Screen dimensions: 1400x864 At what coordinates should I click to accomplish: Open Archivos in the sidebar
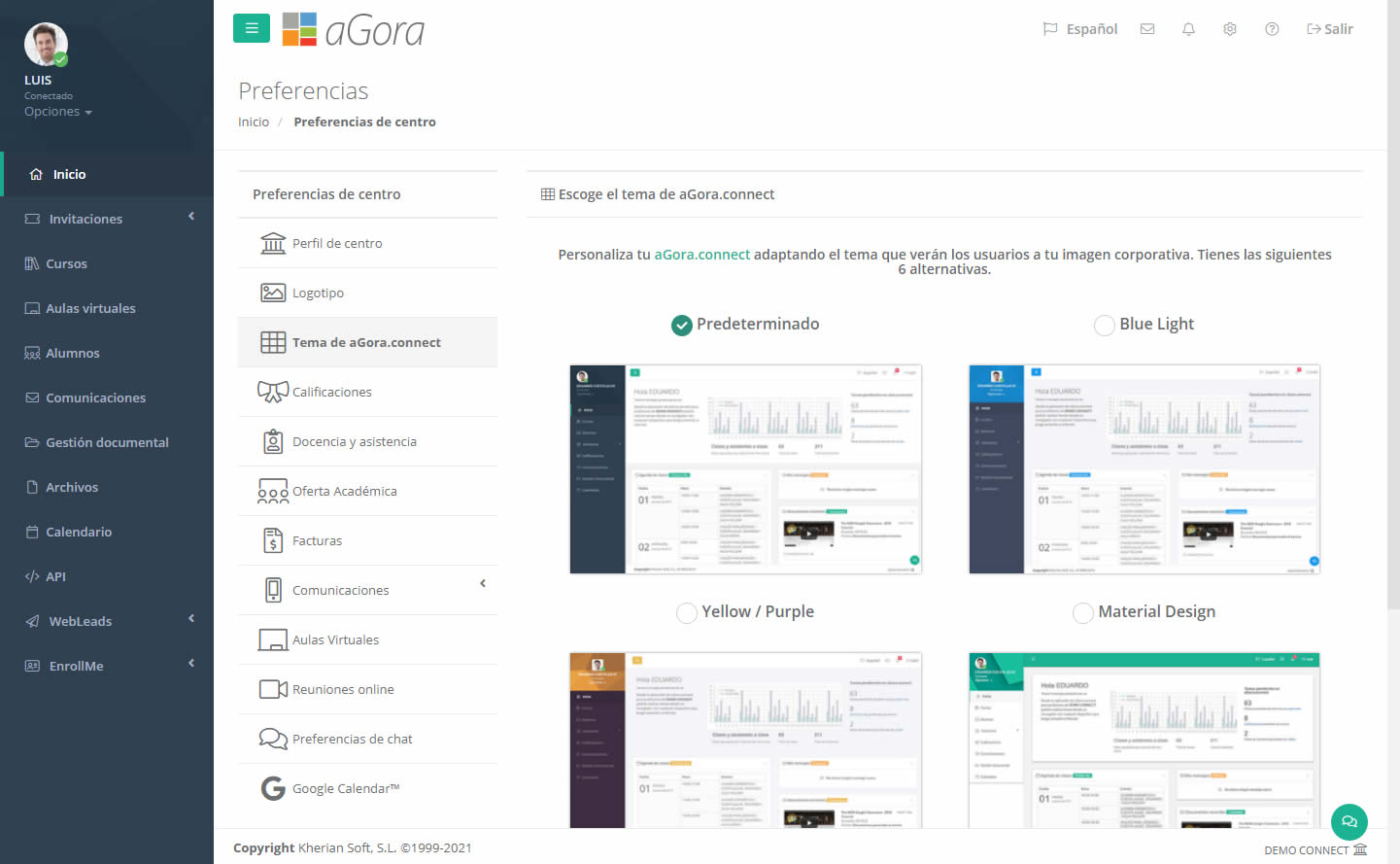(x=107, y=487)
